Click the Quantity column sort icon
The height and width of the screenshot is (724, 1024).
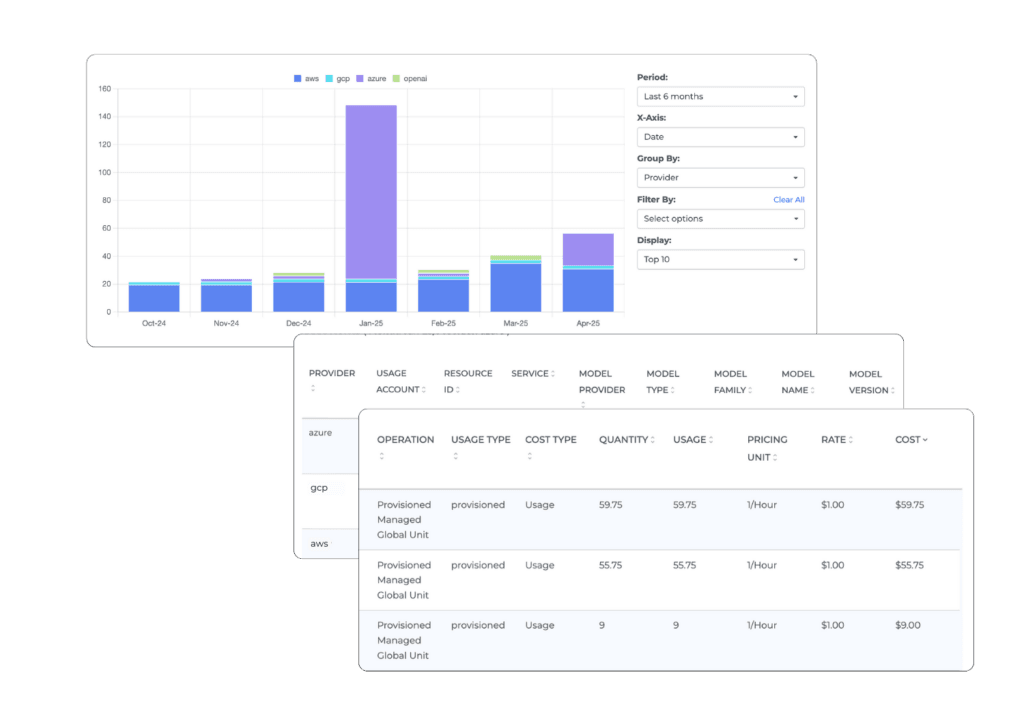coord(653,440)
